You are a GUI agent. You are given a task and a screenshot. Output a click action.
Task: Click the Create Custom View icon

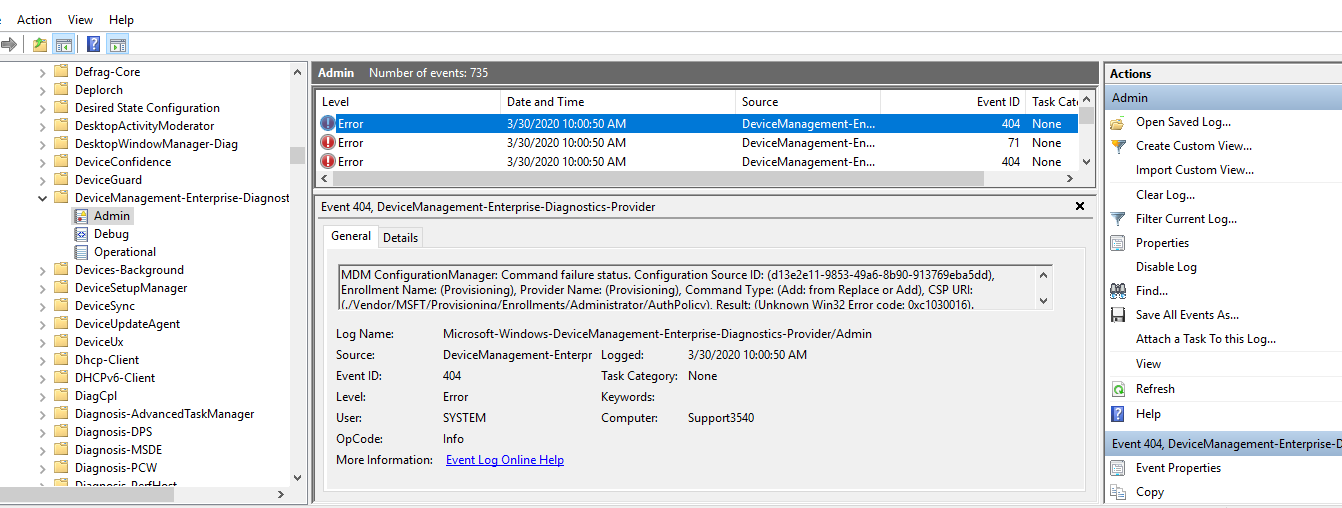1118,146
